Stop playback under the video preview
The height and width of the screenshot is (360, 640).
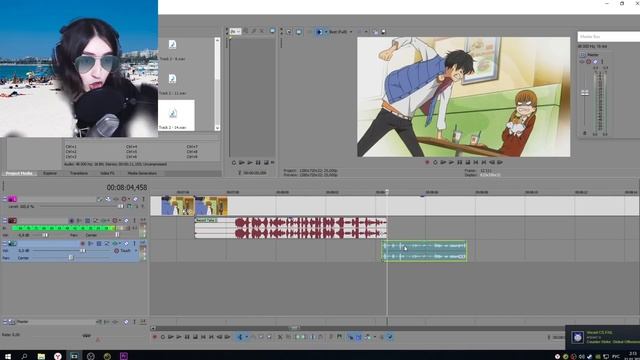click(468, 162)
